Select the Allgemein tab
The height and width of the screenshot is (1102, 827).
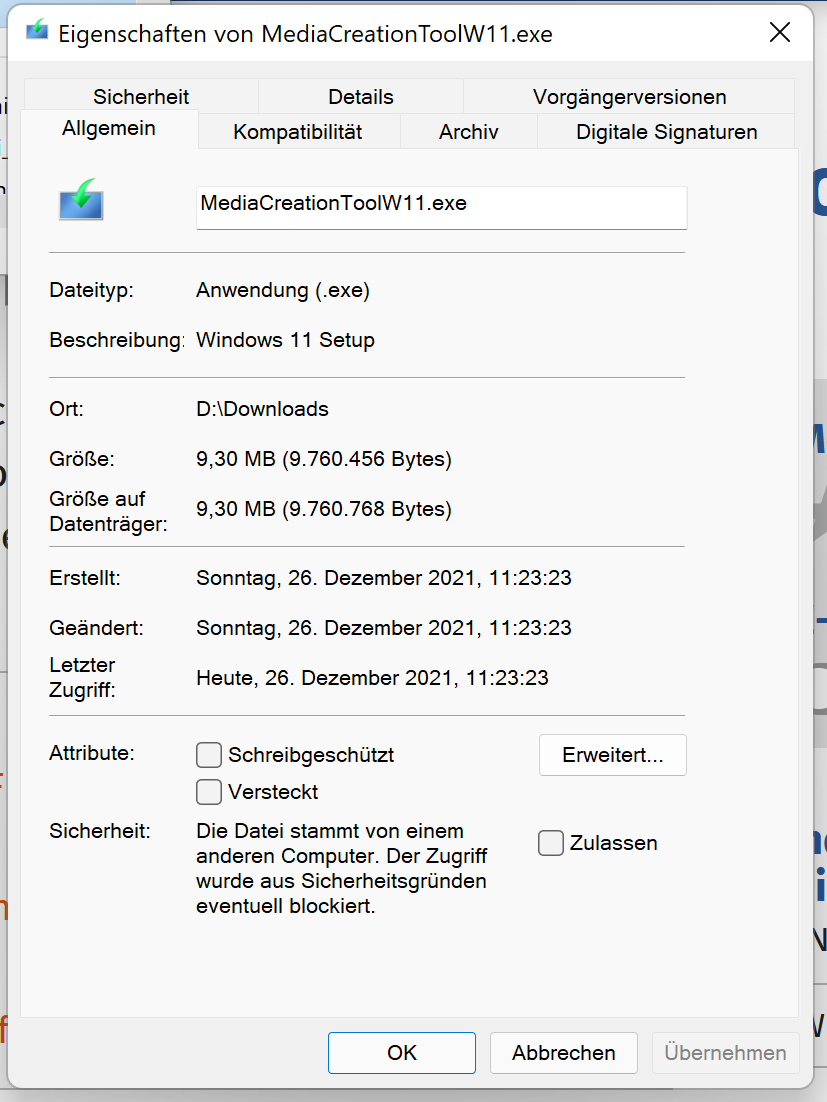pos(109,129)
